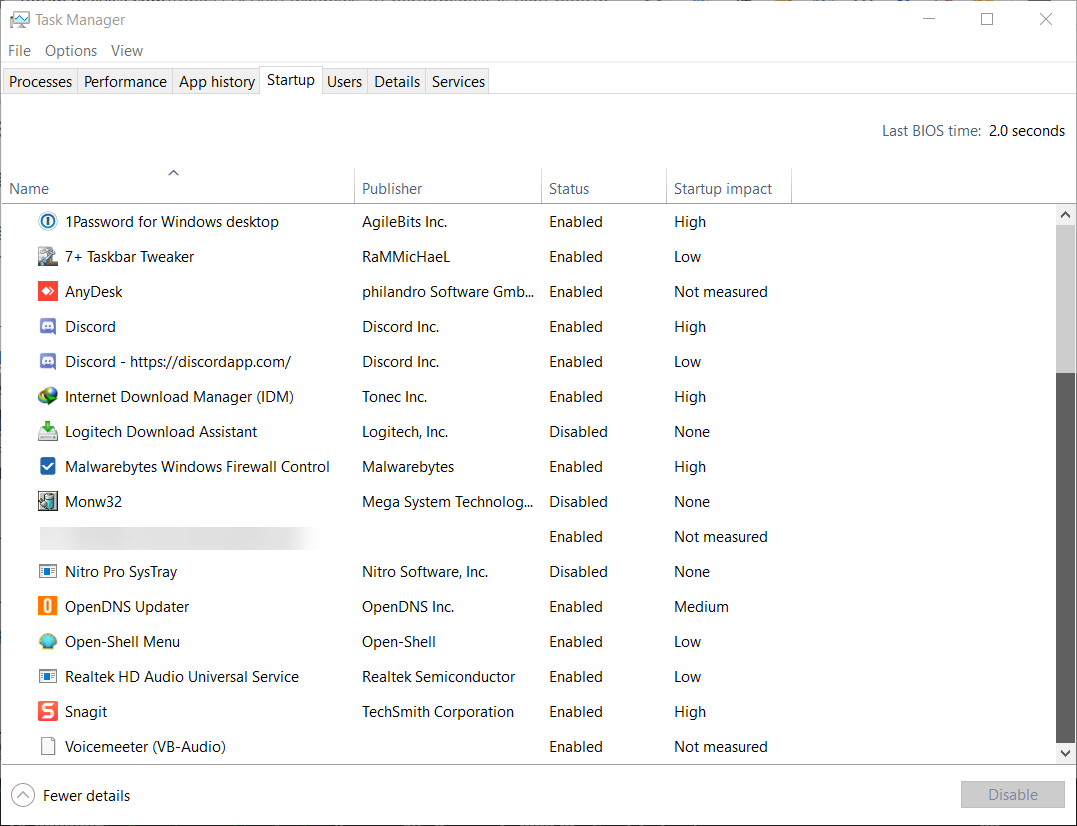1077x826 pixels.
Task: Click the Monw32 icon
Action: click(x=47, y=502)
